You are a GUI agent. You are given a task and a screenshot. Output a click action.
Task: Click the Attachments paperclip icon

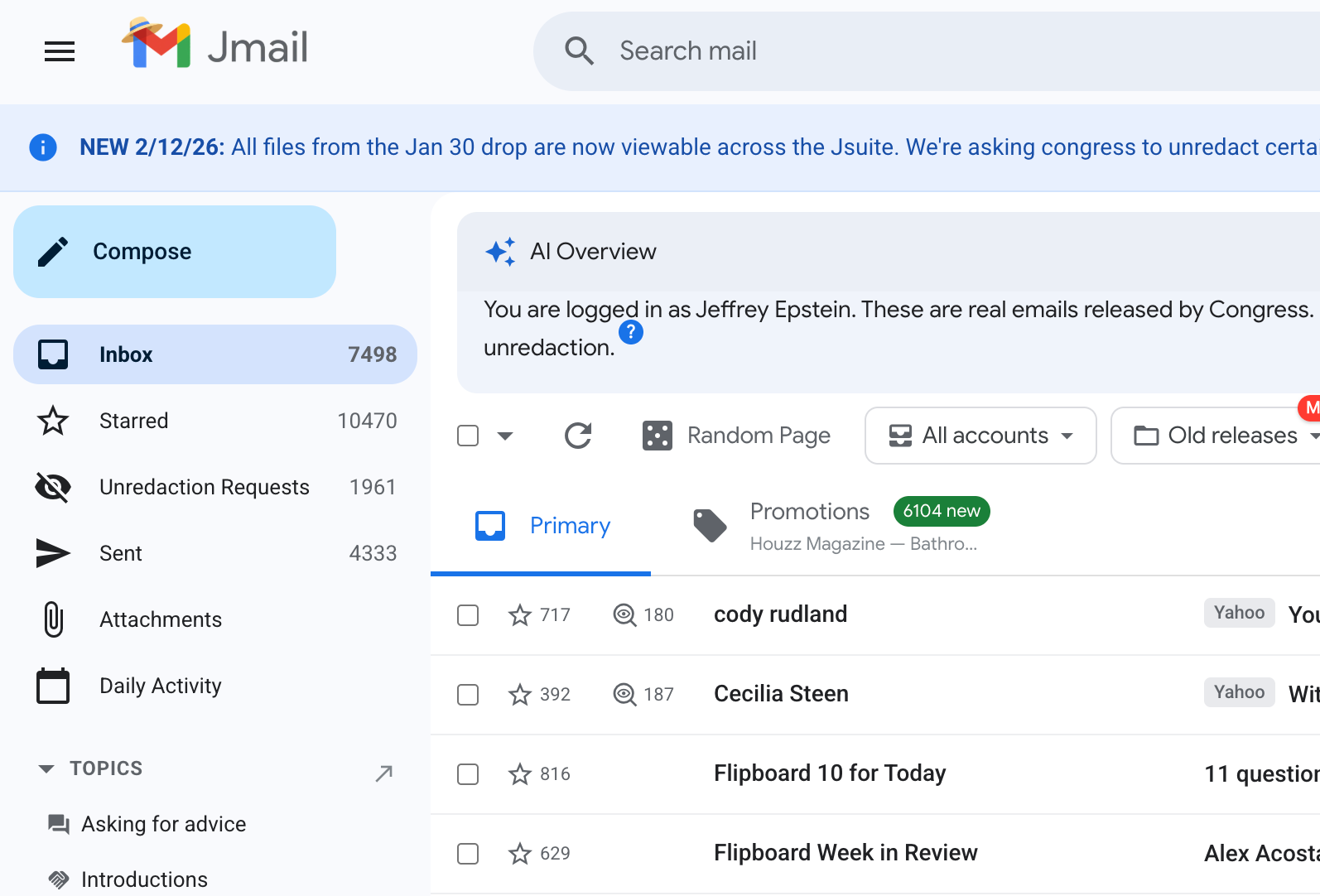click(x=53, y=619)
